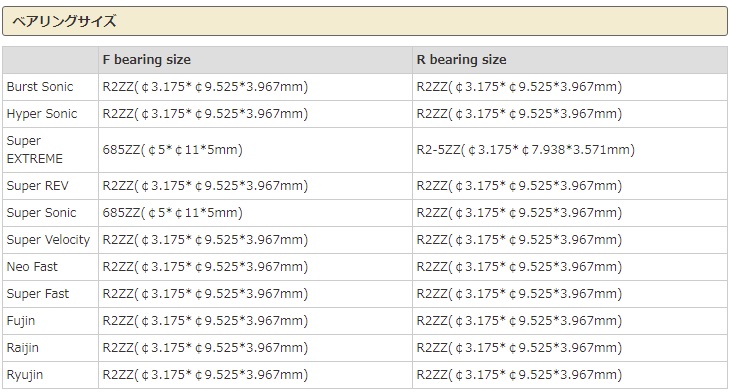Click the Super REV row label
731x392 pixels.
pos(37,186)
